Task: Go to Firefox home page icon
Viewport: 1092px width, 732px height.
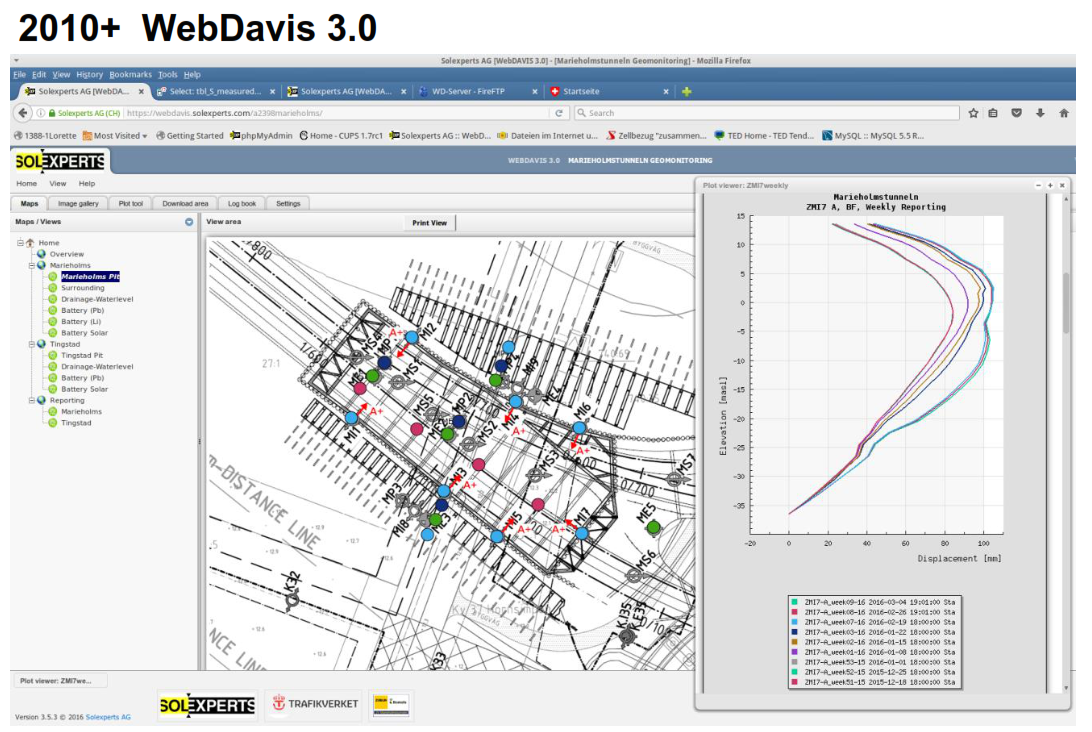Action: 1063,113
